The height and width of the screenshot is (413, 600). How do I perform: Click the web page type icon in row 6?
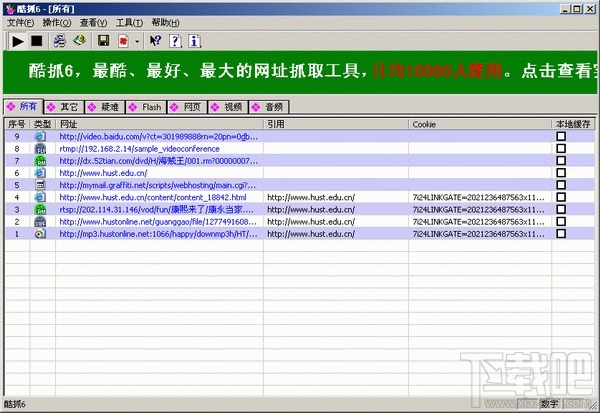40,173
